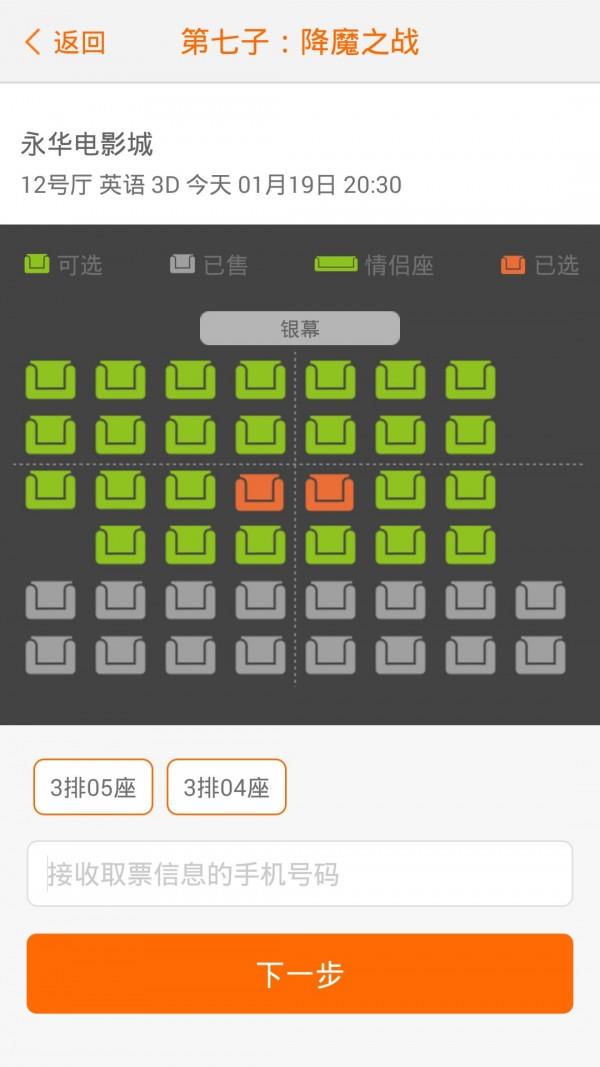600x1067 pixels.
Task: Select green seat right of orange seats
Action: click(401, 491)
